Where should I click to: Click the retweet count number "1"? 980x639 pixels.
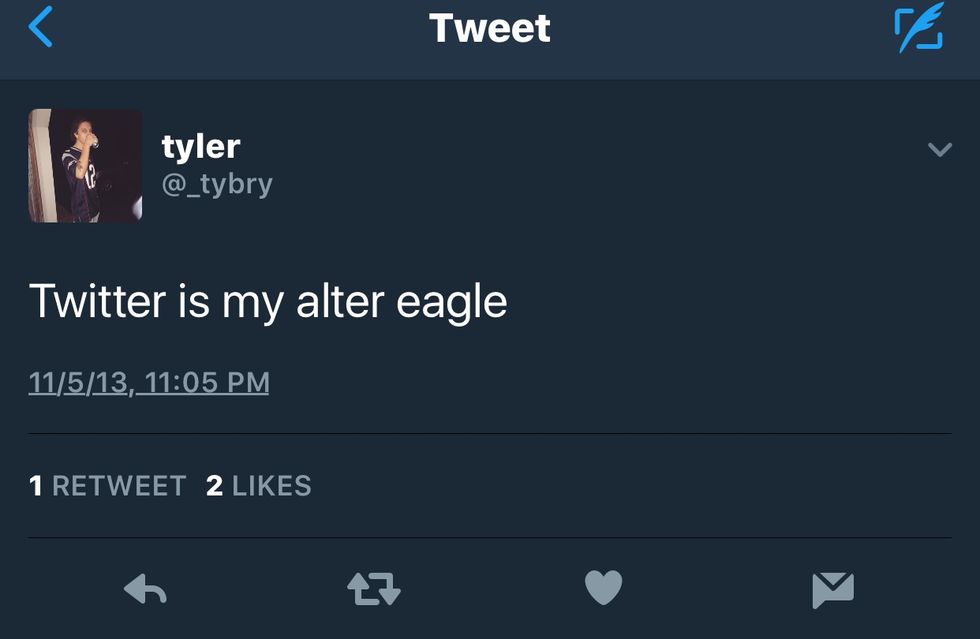pos(36,486)
